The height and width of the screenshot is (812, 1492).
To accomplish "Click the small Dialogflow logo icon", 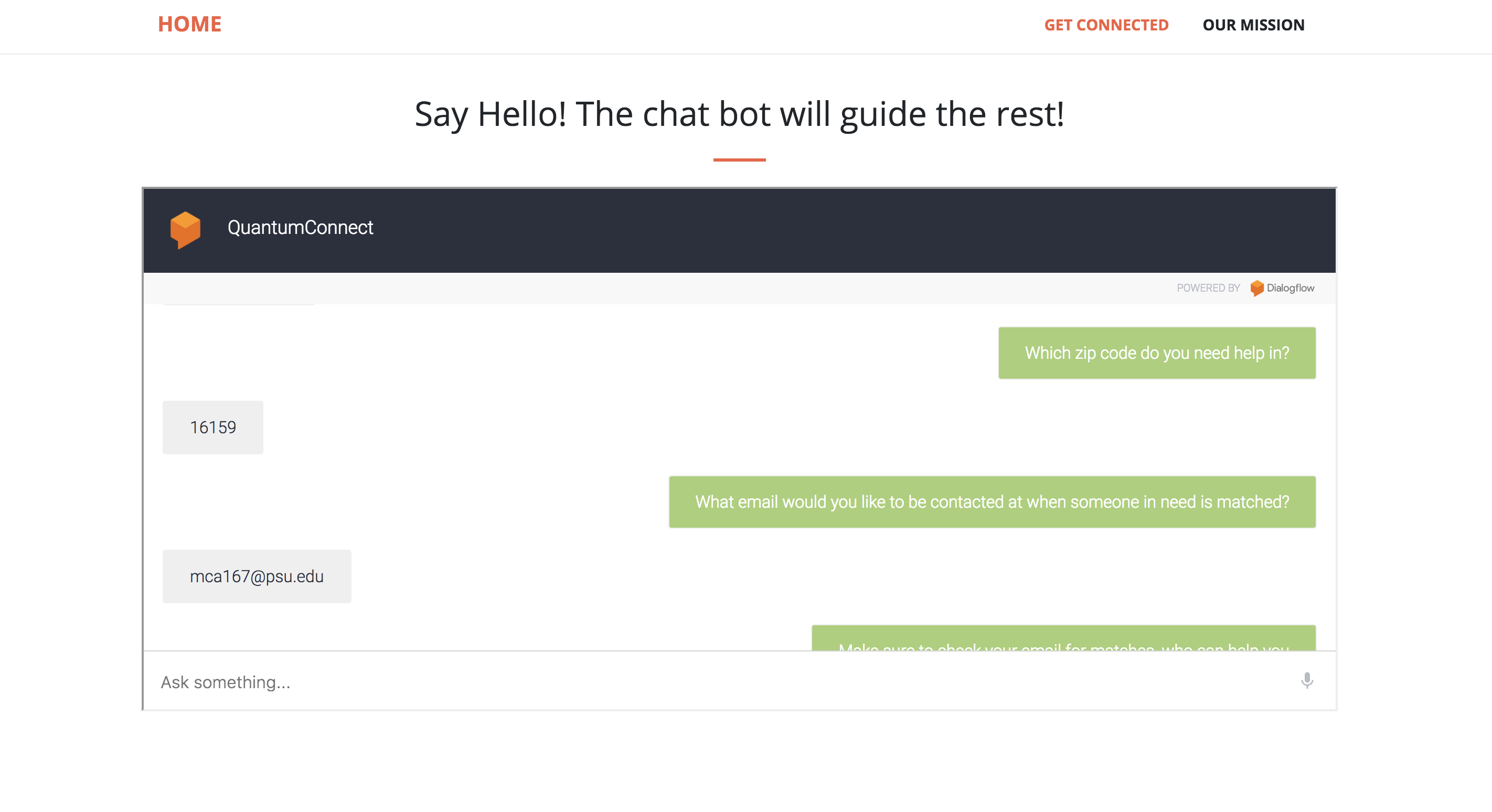I will [x=1256, y=288].
